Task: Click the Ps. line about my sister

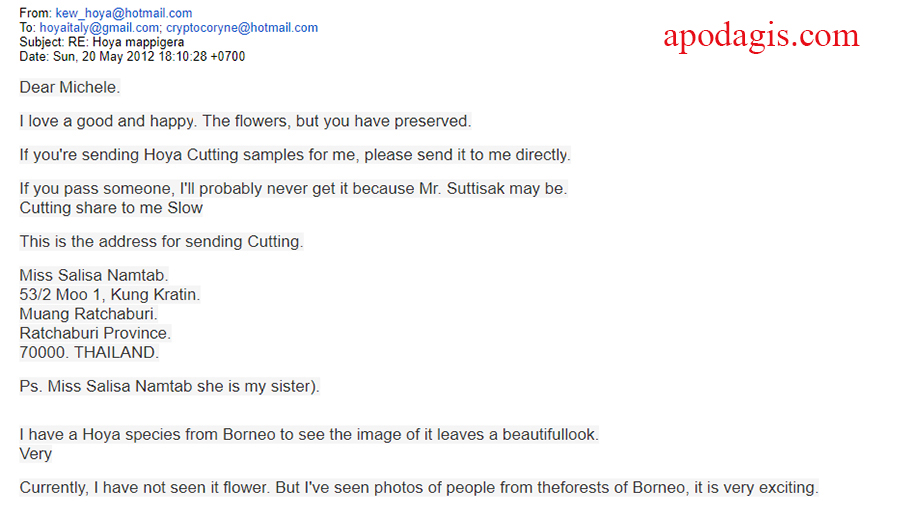Action: [x=169, y=386]
